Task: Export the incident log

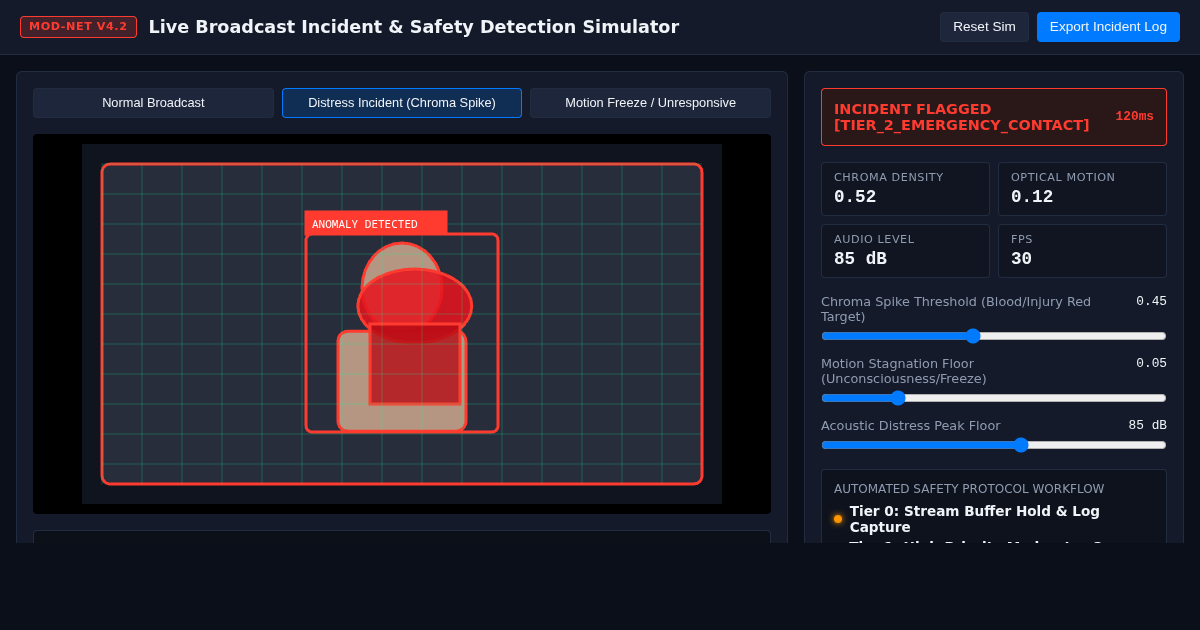Action: [1108, 27]
